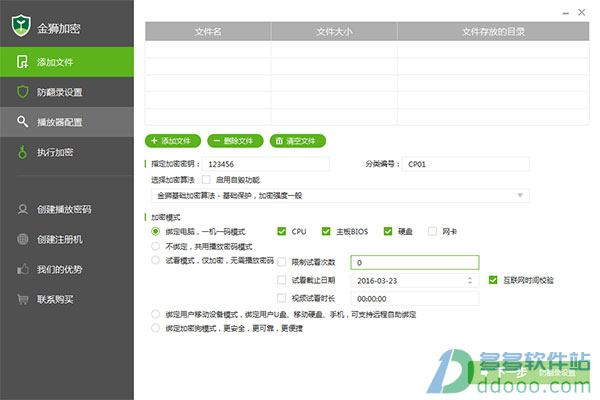Enable the 限制试看次数 checkbox
This screenshot has height=400, width=600.
pos(282,262)
